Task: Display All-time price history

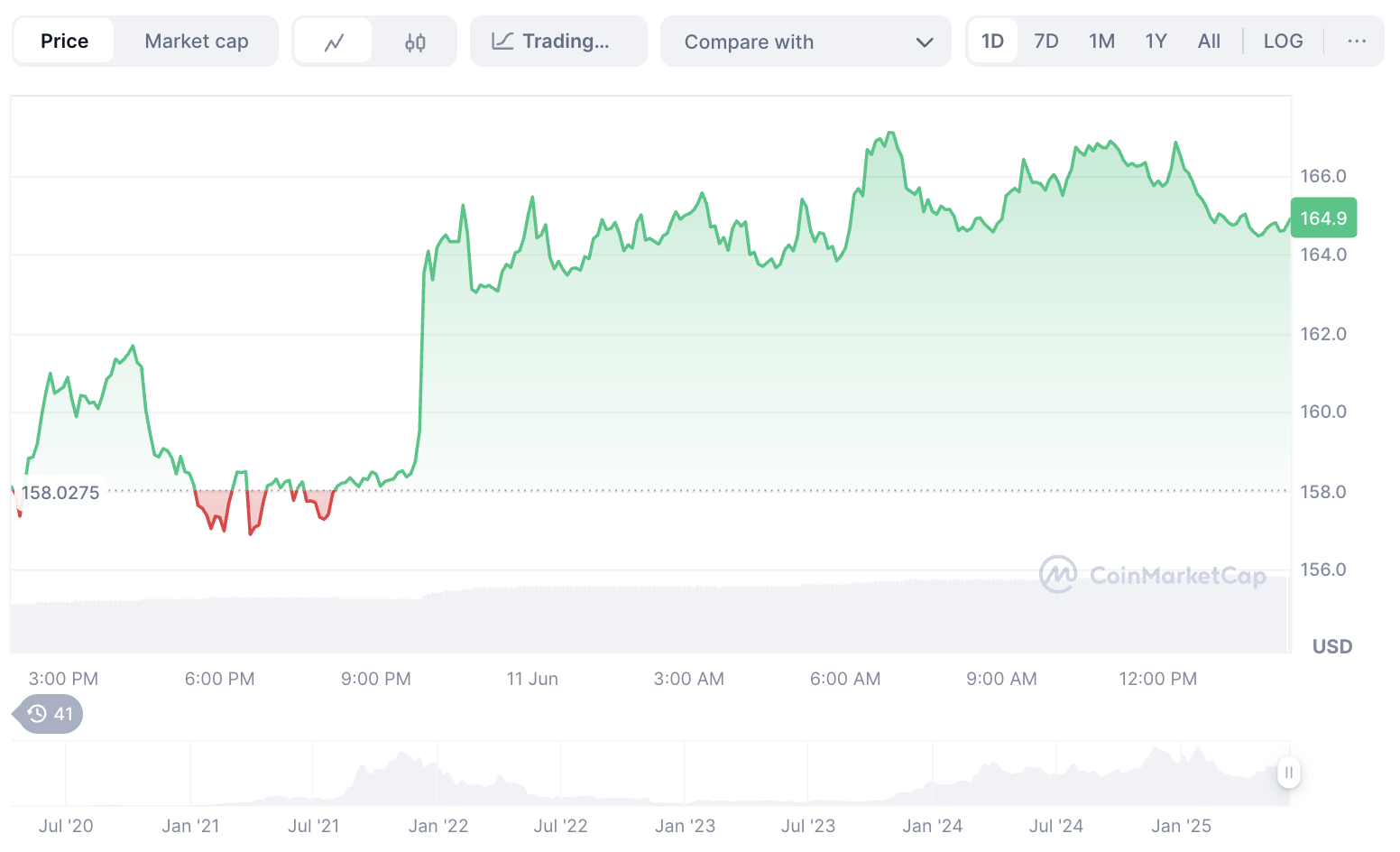Action: tap(1209, 42)
